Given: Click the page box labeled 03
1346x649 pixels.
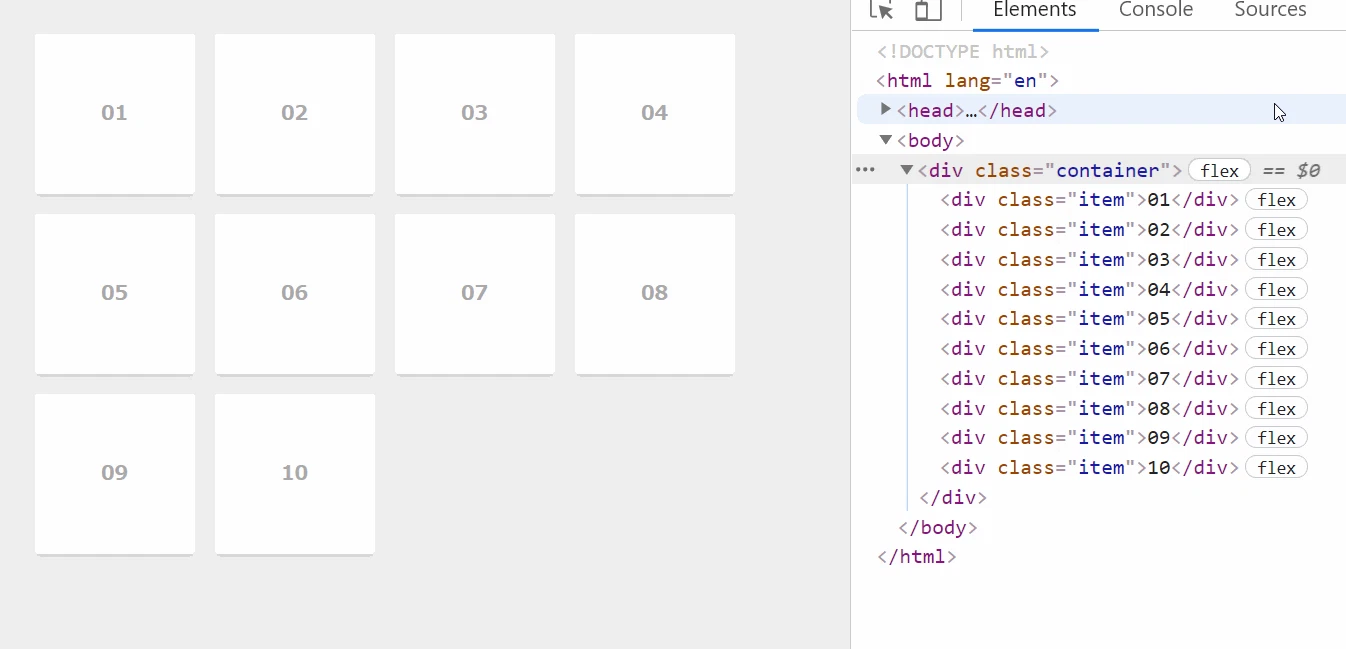Looking at the screenshot, I should tap(475, 114).
